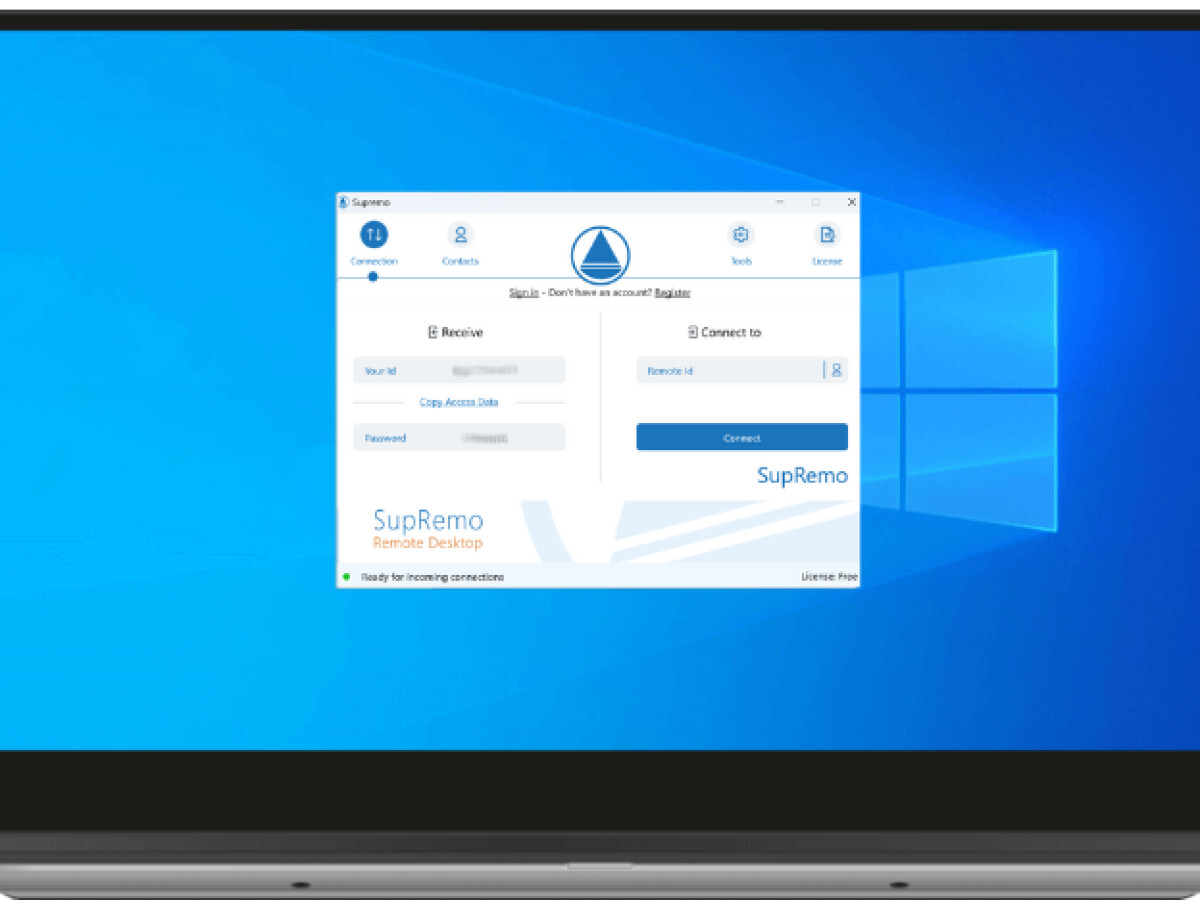Open contact picker in Remote Id field

coord(837,370)
